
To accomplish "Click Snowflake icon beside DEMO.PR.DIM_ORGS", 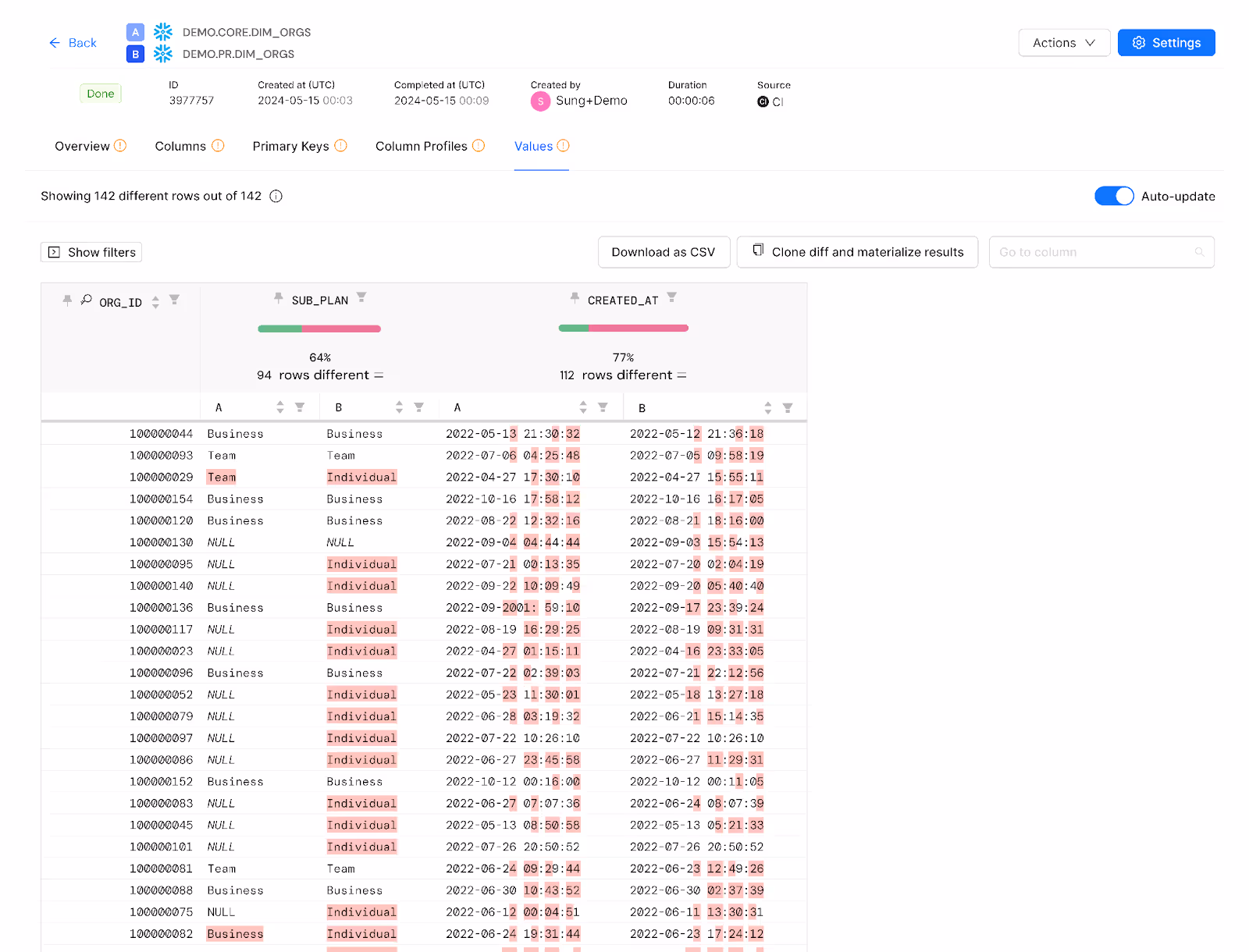I will click(162, 54).
